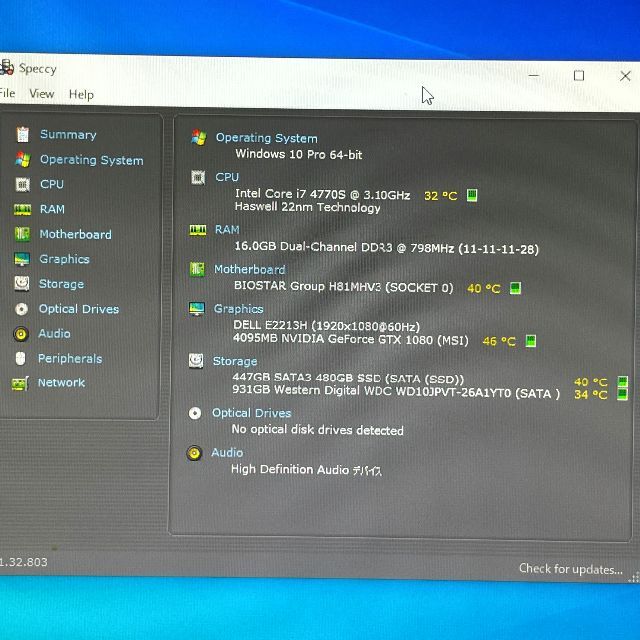Open Network in the sidebar
This screenshot has width=640, height=640.
tap(62, 383)
